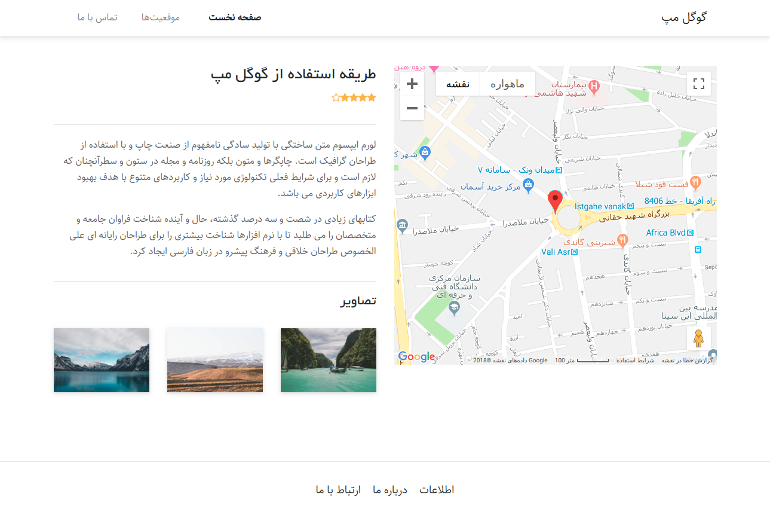The height and width of the screenshot is (513, 770).
Task: Click the university pin near green park
Action: [454, 308]
